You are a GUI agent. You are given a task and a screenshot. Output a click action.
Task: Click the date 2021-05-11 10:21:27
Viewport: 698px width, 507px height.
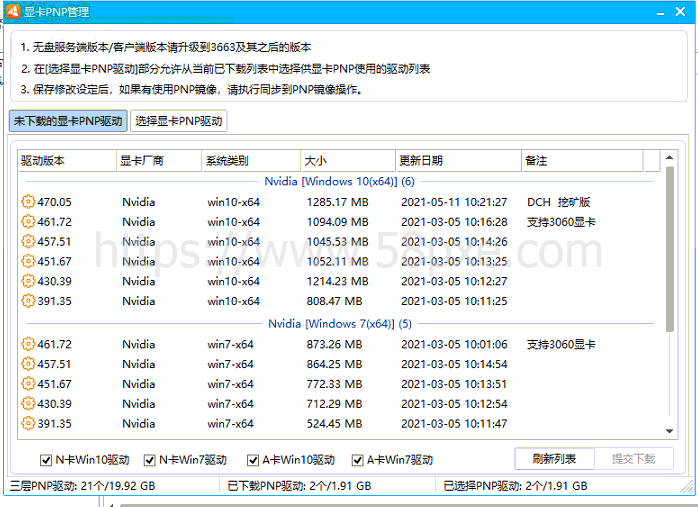tap(454, 202)
